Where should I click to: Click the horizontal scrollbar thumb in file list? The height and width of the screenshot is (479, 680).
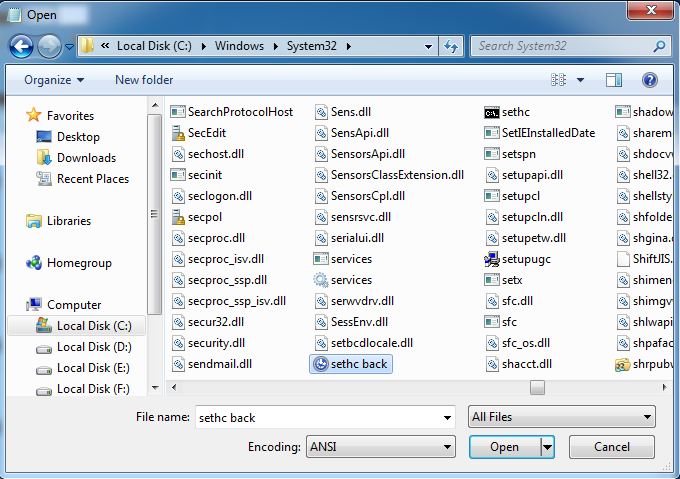tap(537, 388)
